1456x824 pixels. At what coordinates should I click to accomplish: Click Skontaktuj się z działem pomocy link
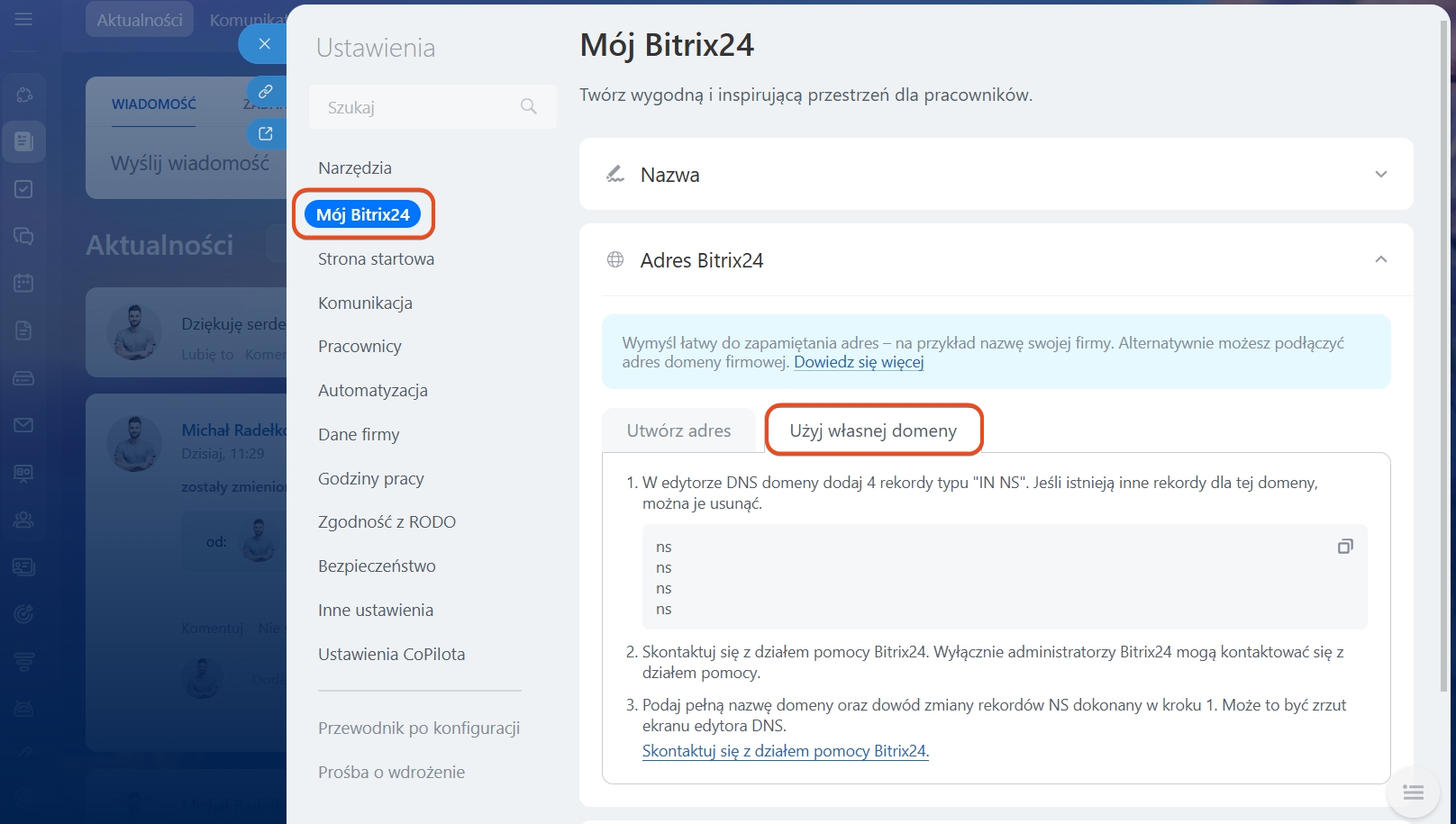[x=785, y=751]
